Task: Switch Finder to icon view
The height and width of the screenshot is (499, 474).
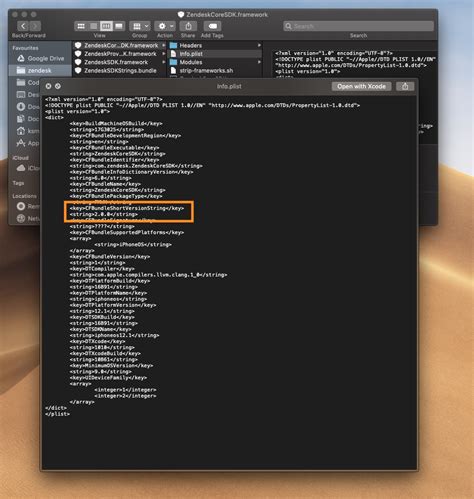Action: (81, 26)
